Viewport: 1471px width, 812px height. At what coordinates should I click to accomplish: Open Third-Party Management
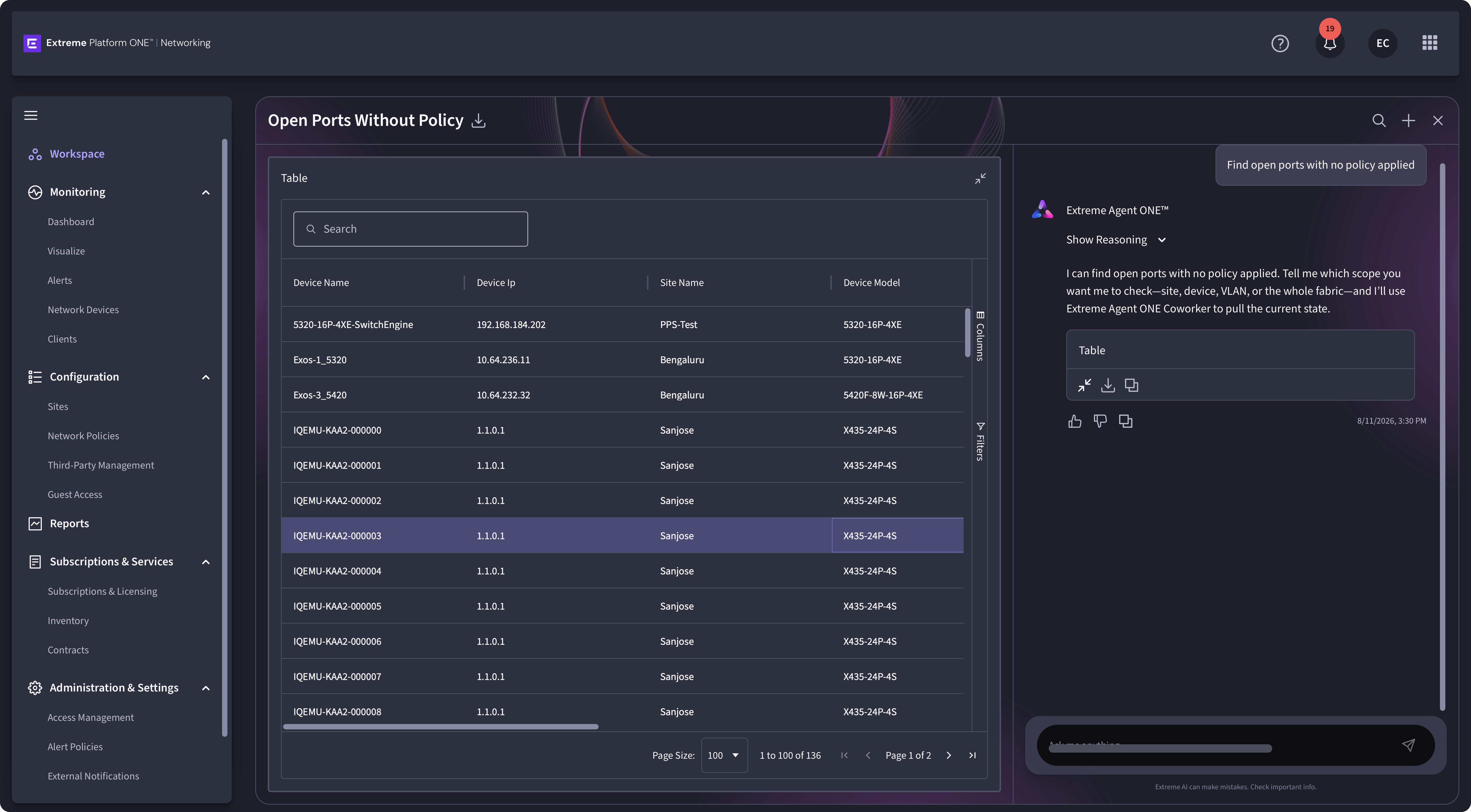[101, 465]
